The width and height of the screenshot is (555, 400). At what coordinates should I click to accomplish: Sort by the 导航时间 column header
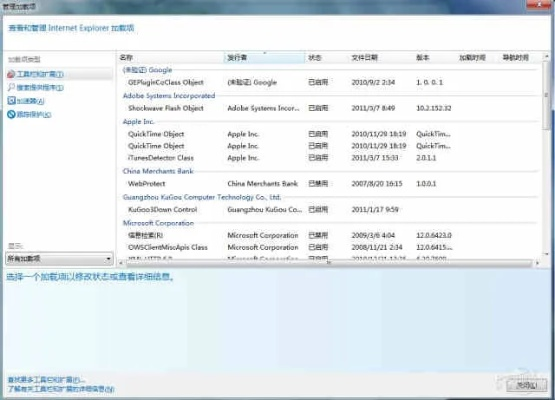[x=520, y=57]
